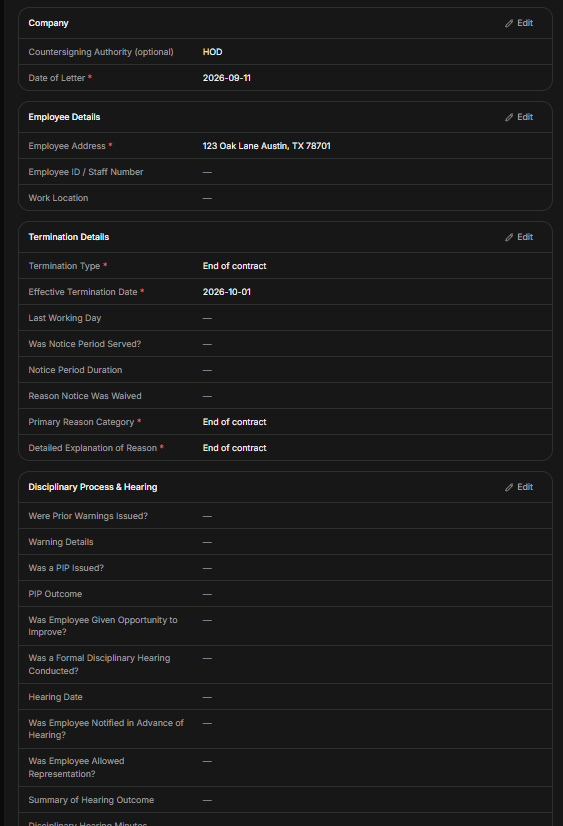This screenshot has height=826, width=563.
Task: Click Was Employee Given Opportunity to Improve? label
Action: 103,626
